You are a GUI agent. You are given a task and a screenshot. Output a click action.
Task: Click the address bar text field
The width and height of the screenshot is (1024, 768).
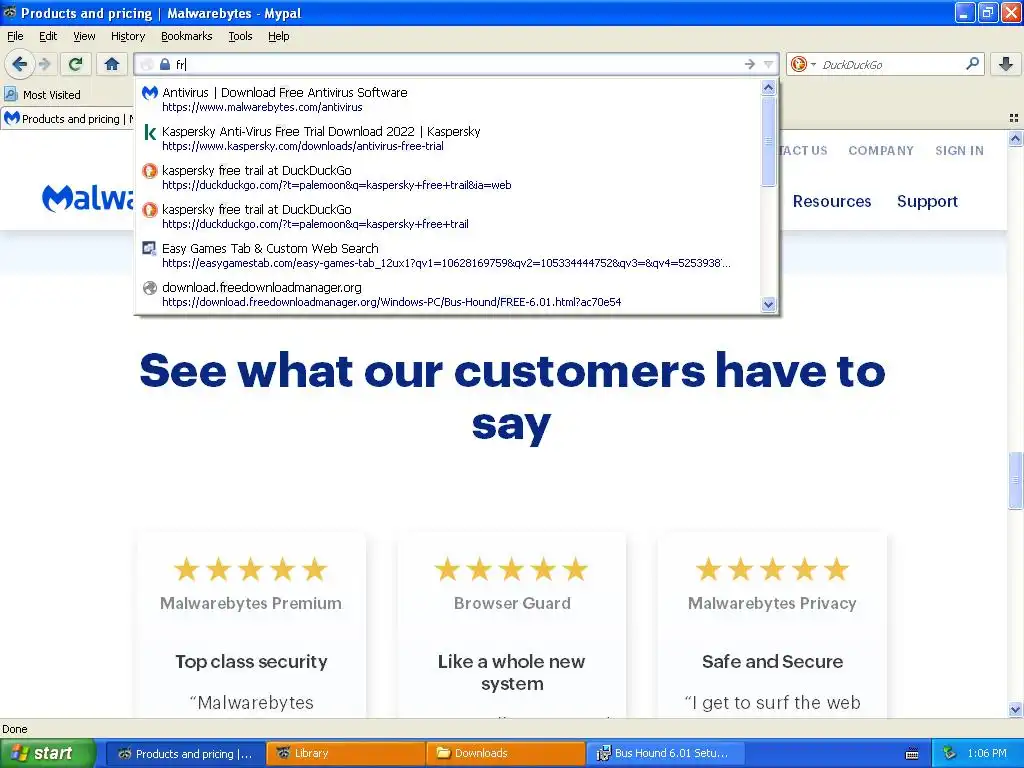(457, 64)
